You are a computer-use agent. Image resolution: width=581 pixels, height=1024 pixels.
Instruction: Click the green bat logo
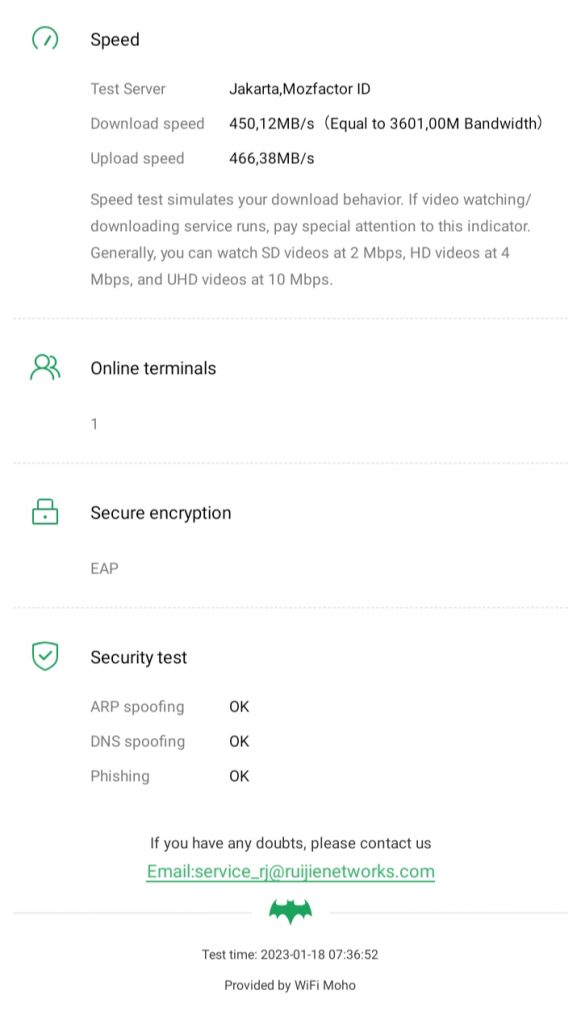click(290, 912)
